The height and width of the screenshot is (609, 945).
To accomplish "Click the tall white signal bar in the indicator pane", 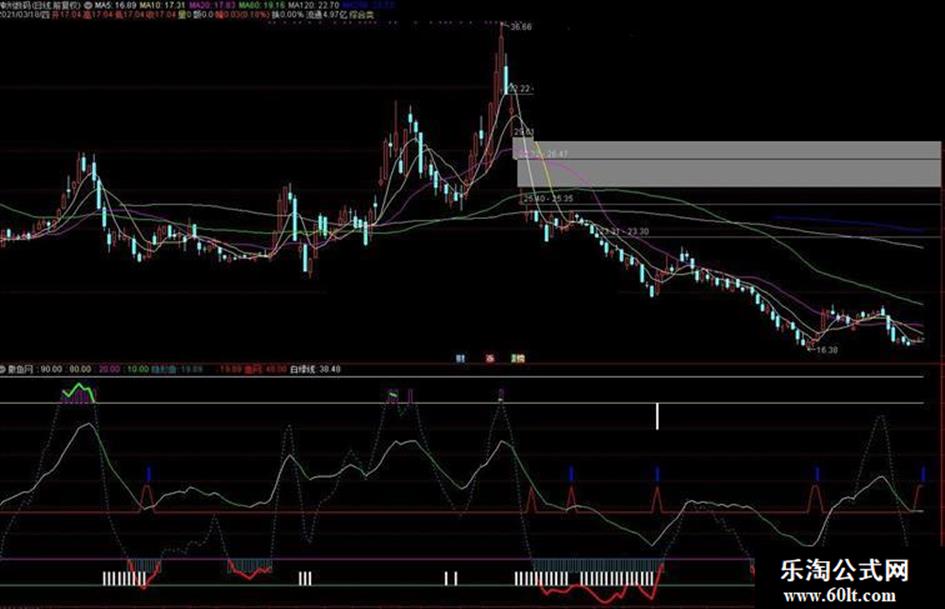I will [657, 417].
